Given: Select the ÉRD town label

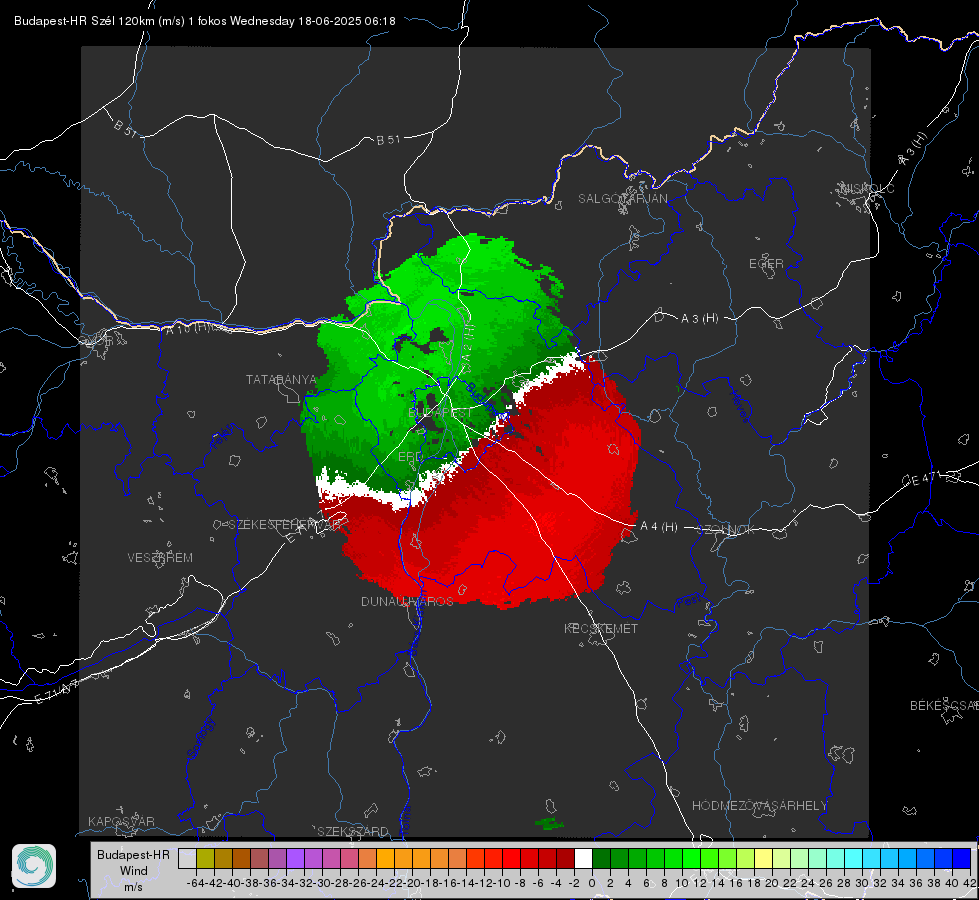Looking at the screenshot, I should point(410,457).
